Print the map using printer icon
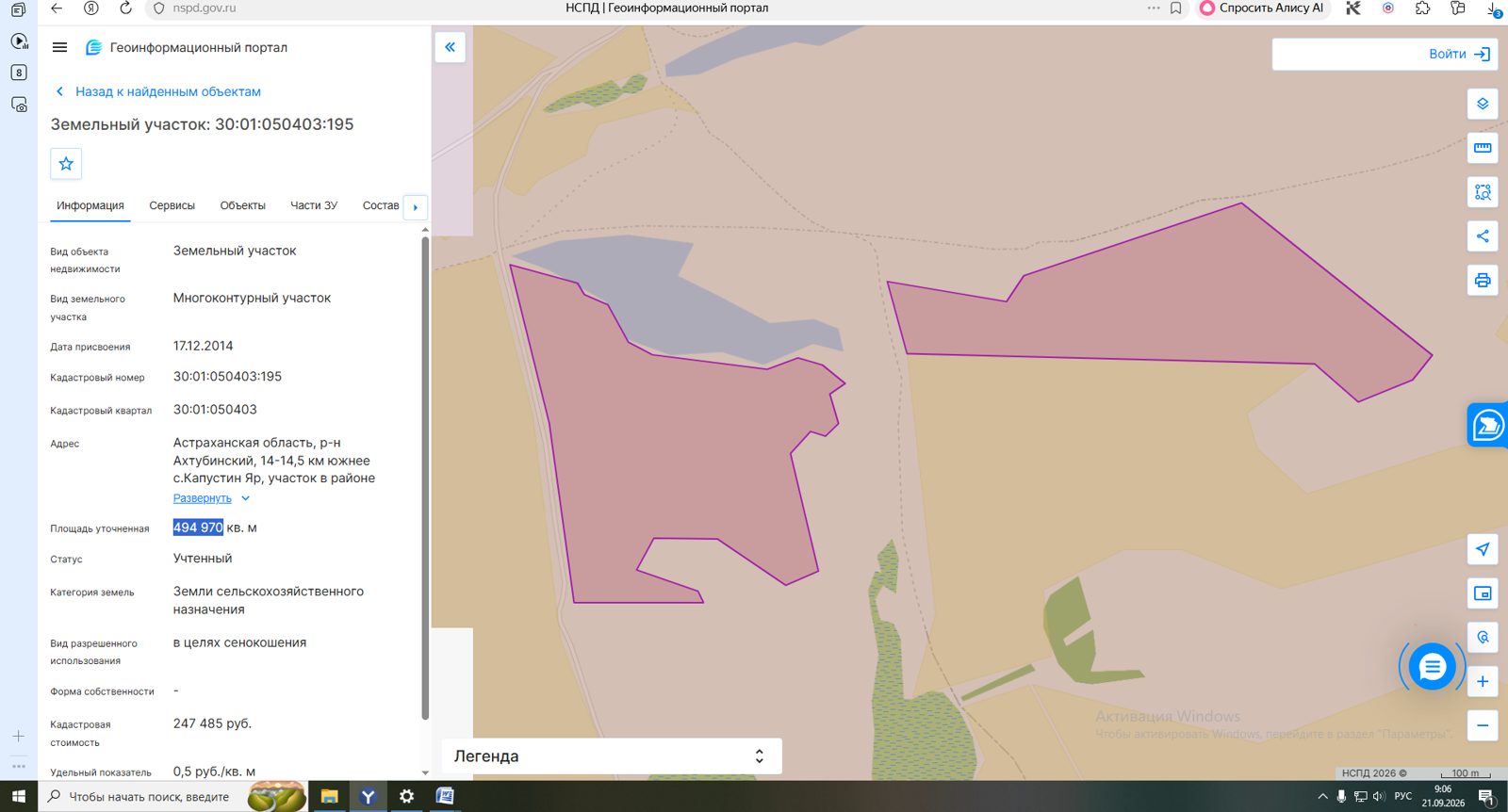The image size is (1508, 812). pyautogui.click(x=1483, y=280)
